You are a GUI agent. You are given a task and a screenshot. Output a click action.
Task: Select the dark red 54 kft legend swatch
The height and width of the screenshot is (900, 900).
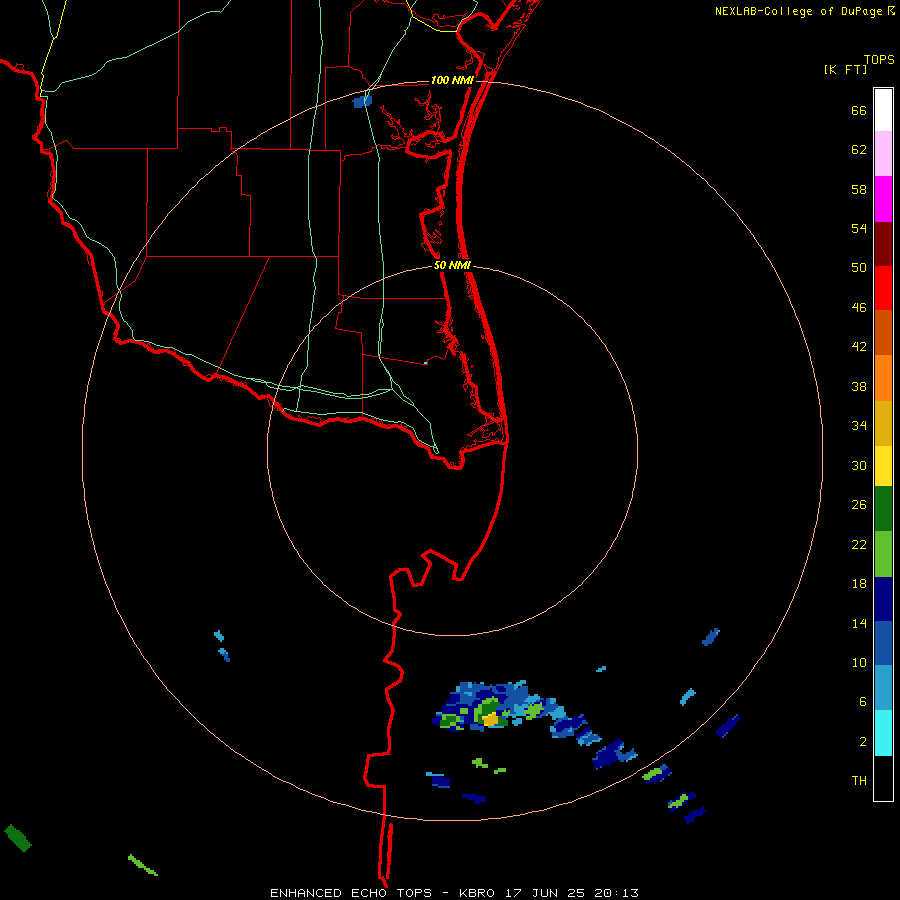coord(883,243)
